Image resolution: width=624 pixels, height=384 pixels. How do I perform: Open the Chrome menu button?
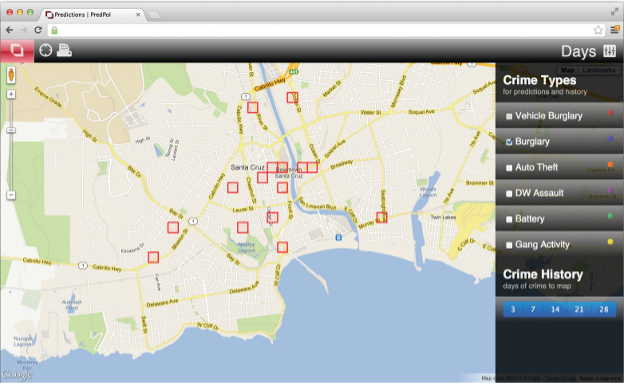click(x=614, y=30)
